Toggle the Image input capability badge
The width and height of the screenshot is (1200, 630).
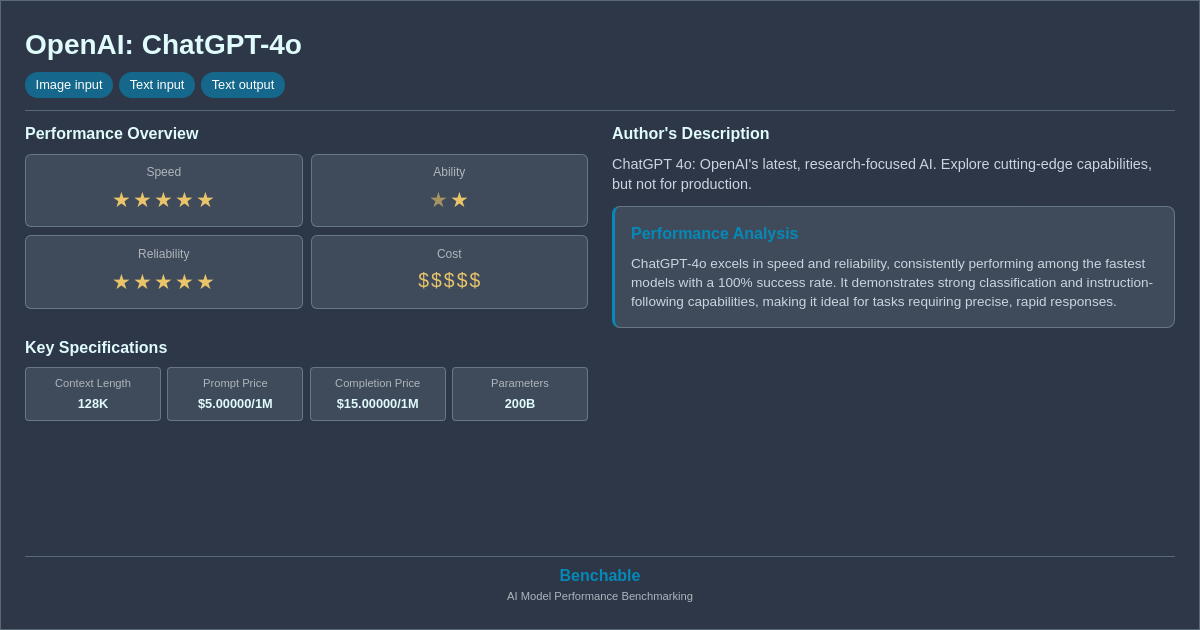coord(68,85)
